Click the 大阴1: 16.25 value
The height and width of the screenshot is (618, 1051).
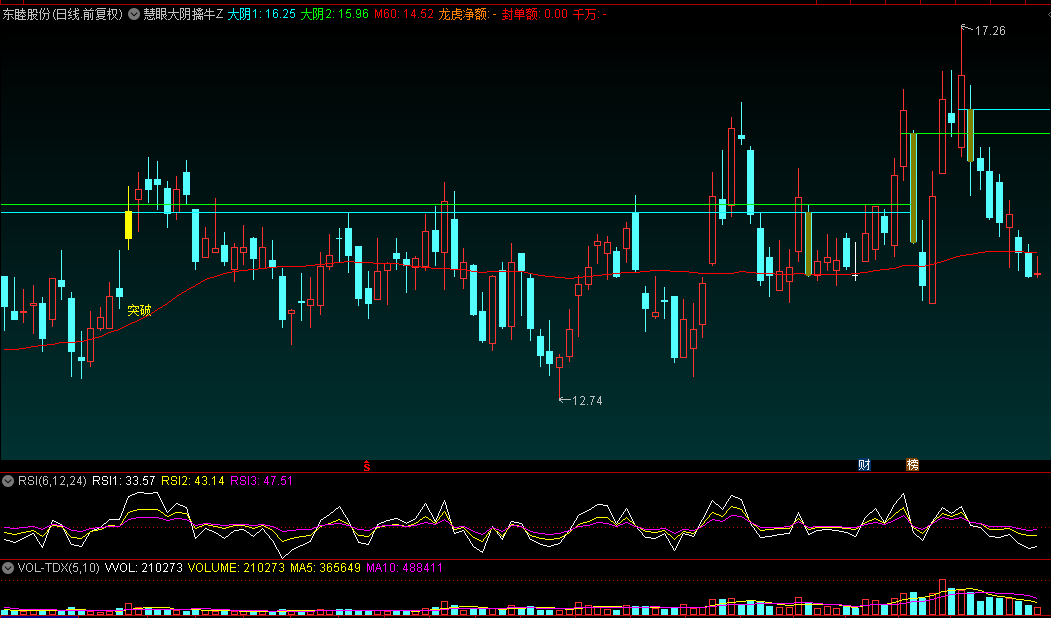point(261,14)
